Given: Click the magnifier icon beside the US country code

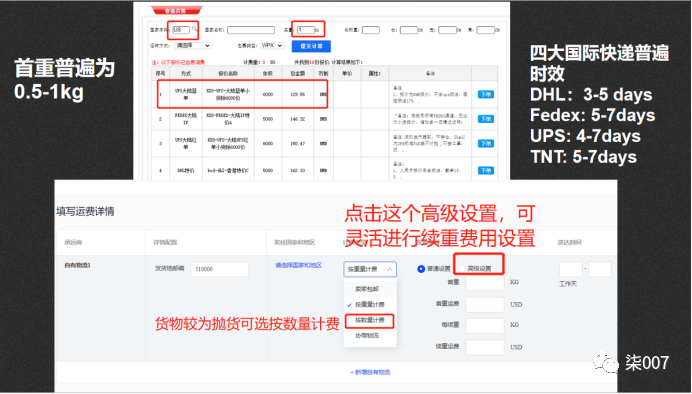Looking at the screenshot, I should [194, 29].
